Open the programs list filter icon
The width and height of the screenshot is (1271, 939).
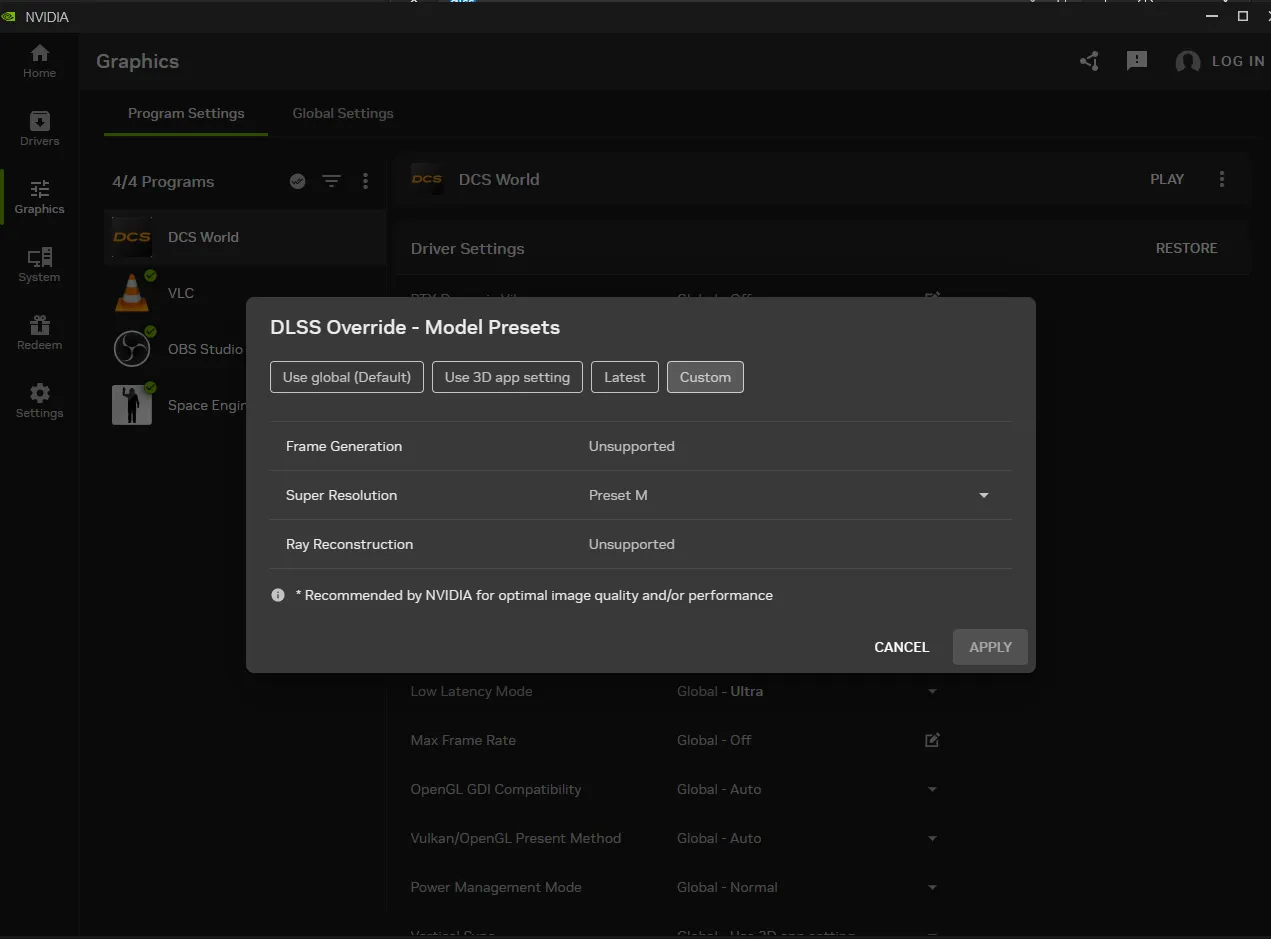[x=331, y=181]
